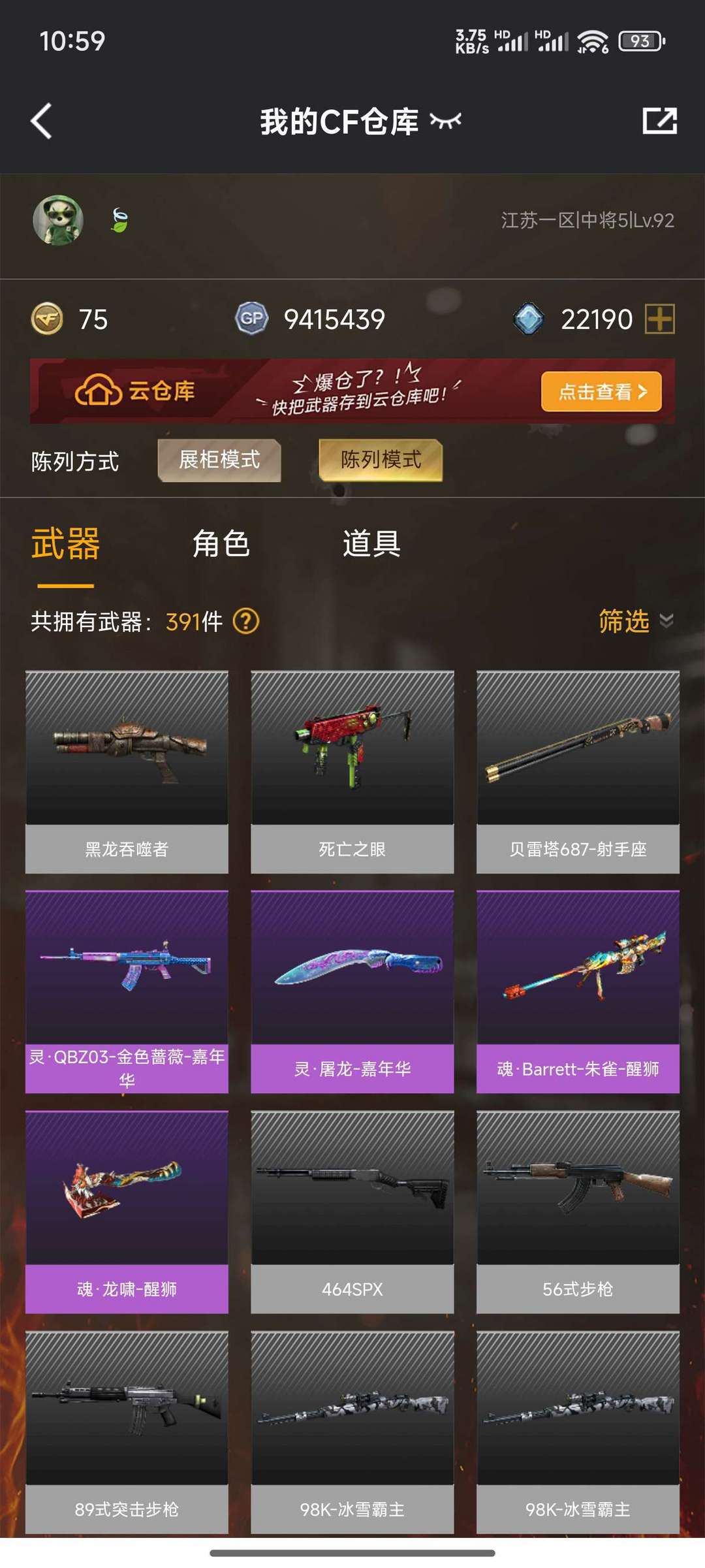Tap the 云仓库 cloud warehouse logo
The width and height of the screenshot is (705, 1568).
point(134,391)
